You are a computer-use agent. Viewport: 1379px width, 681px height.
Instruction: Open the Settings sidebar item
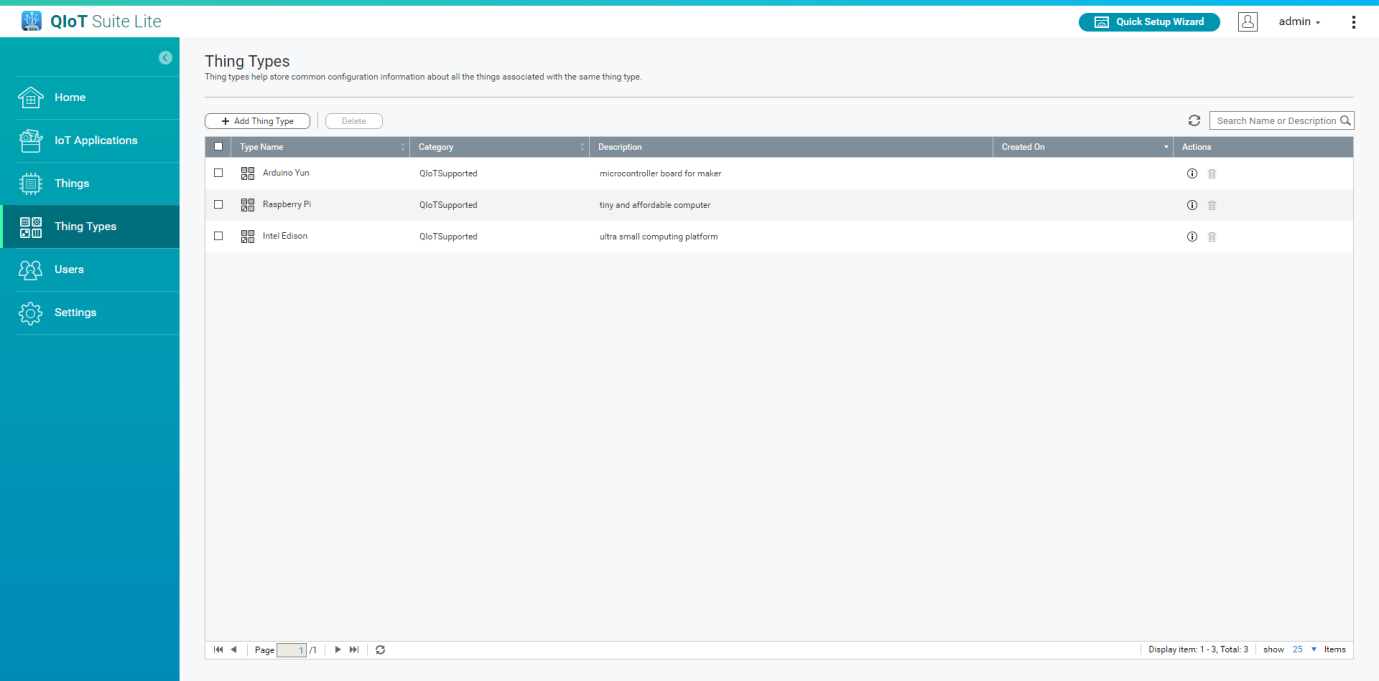pos(75,313)
